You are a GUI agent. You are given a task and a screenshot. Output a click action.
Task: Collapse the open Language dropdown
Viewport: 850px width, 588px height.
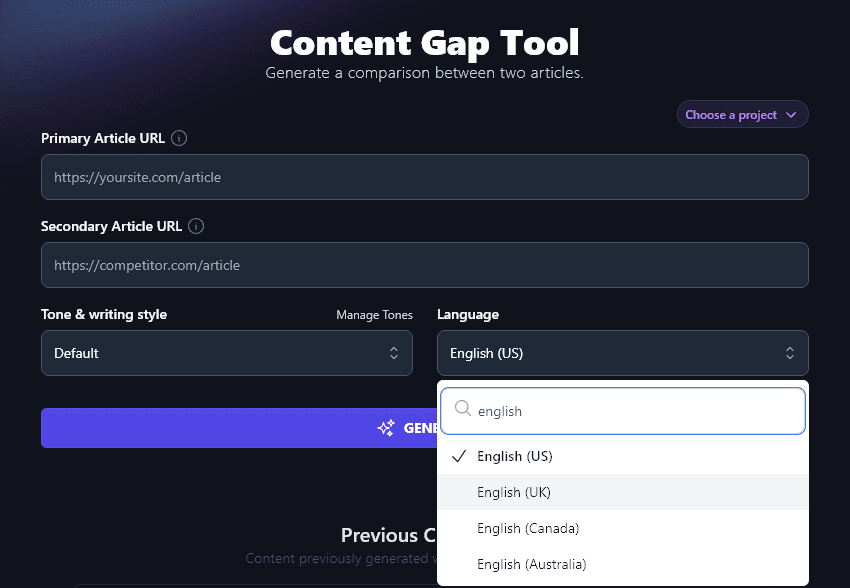click(622, 353)
